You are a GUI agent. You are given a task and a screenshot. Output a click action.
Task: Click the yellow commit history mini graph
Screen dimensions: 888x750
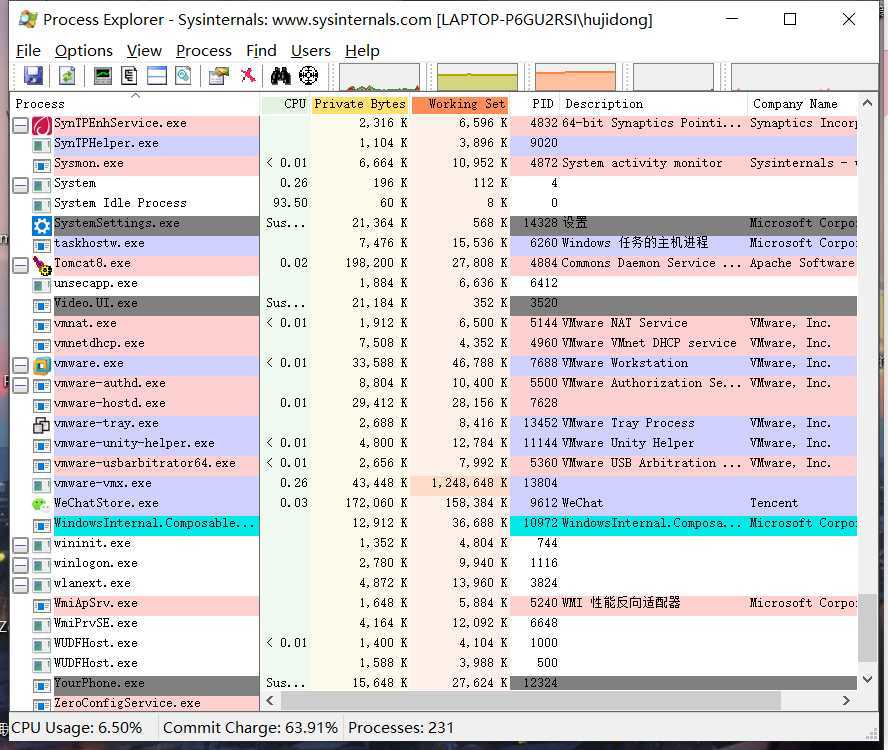(477, 77)
